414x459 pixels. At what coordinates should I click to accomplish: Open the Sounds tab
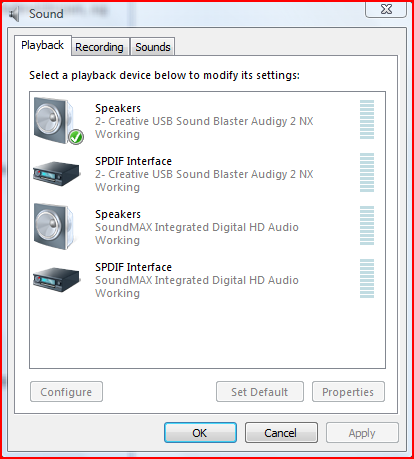click(x=153, y=47)
